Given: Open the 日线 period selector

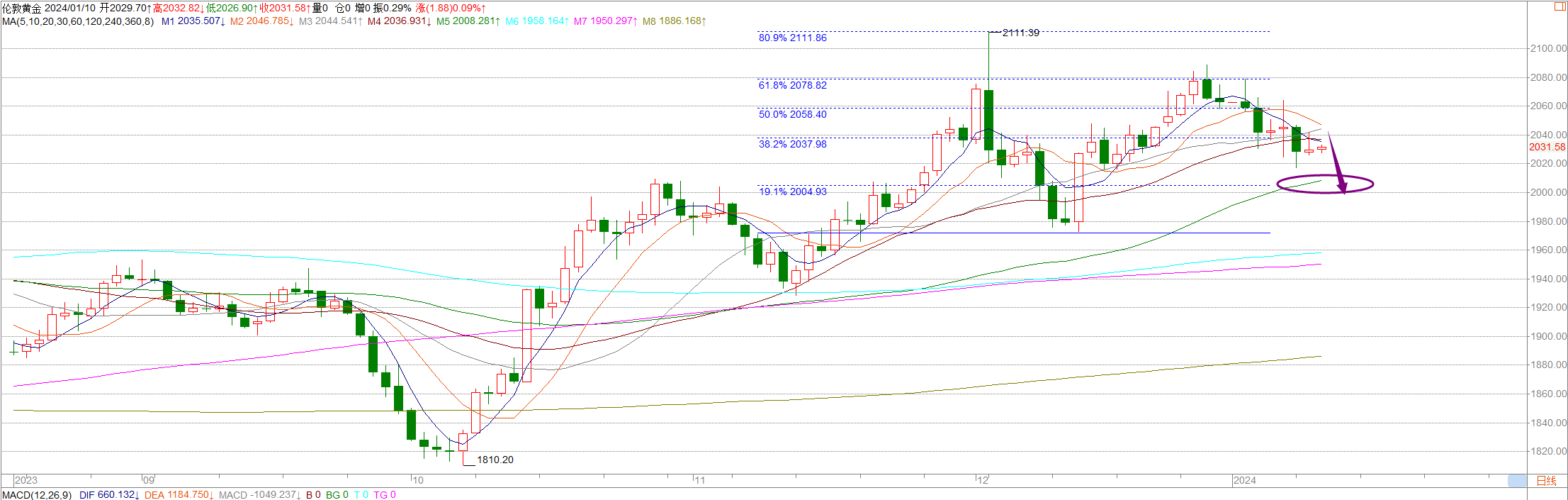Looking at the screenshot, I should 1546,481.
